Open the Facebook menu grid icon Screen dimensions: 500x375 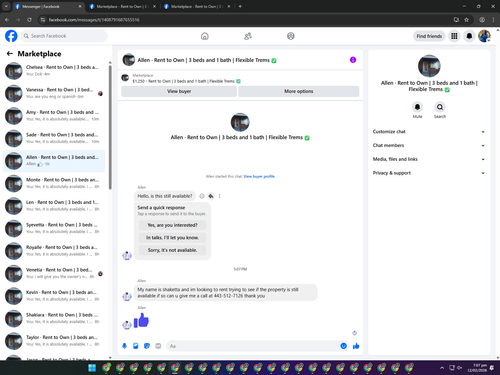pyautogui.click(x=454, y=36)
